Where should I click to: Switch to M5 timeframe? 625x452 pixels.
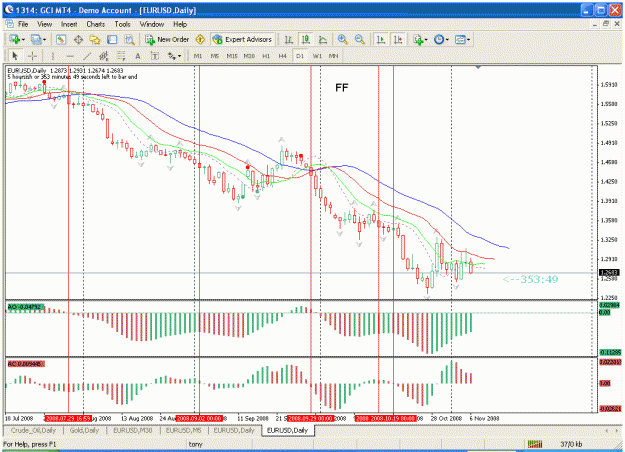click(215, 56)
